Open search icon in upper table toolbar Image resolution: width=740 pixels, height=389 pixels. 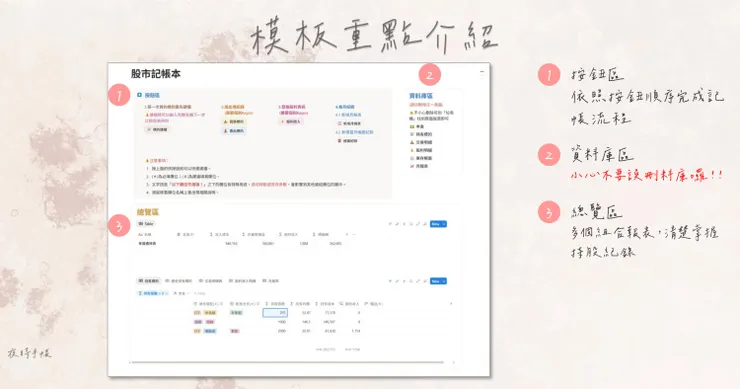[411, 224]
